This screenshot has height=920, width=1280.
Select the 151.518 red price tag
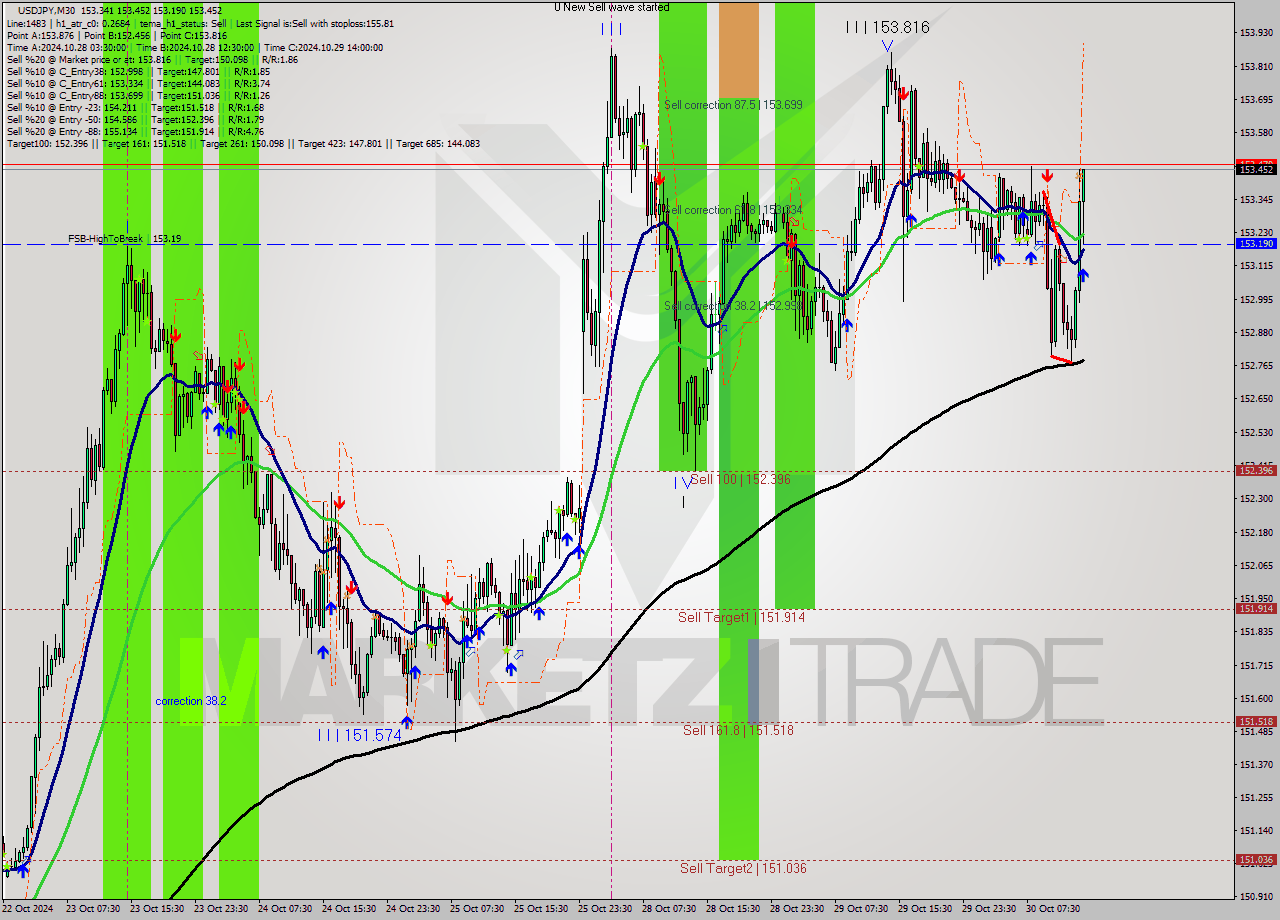click(x=1256, y=721)
